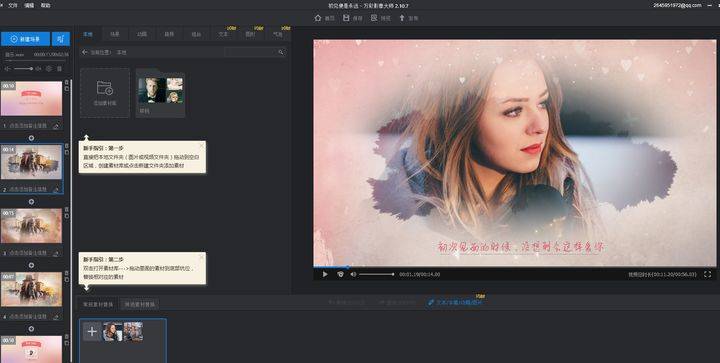Image resolution: width=720 pixels, height=363 pixels.
Task: Play the preview video
Action: [x=325, y=274]
